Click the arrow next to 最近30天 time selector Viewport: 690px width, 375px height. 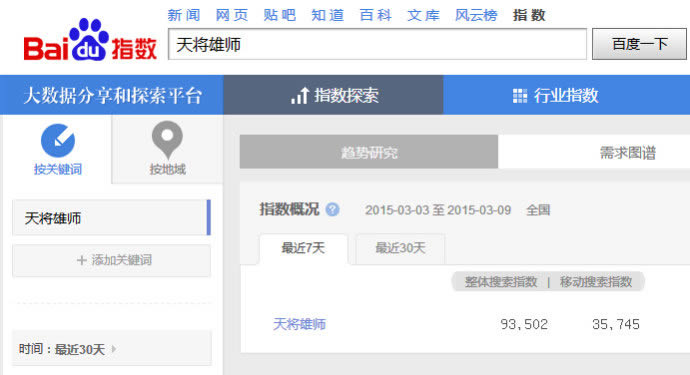pyautogui.click(x=114, y=349)
